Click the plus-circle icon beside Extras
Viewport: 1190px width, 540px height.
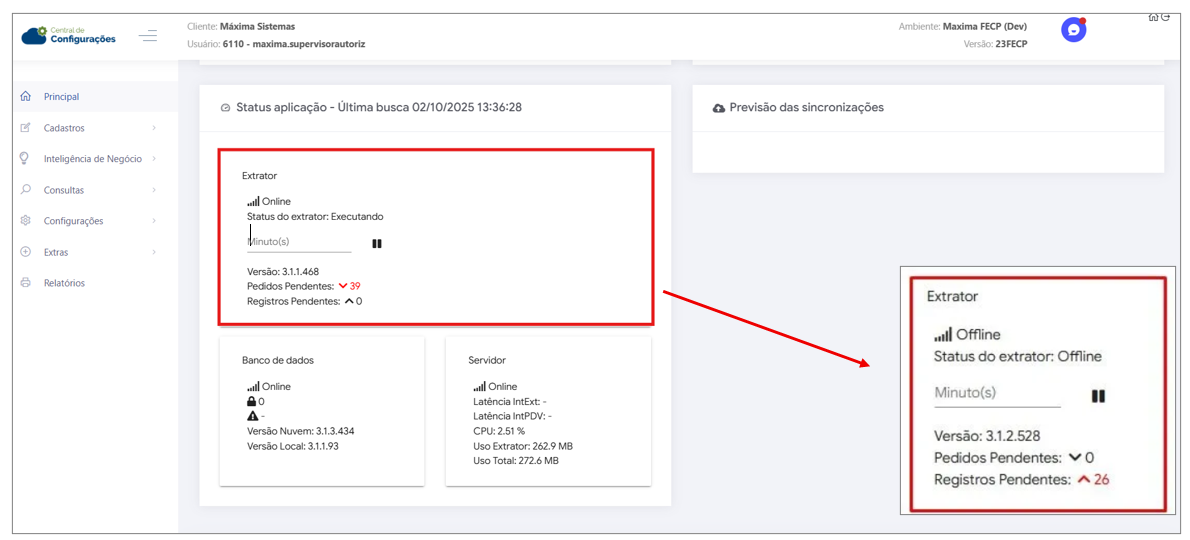point(25,252)
